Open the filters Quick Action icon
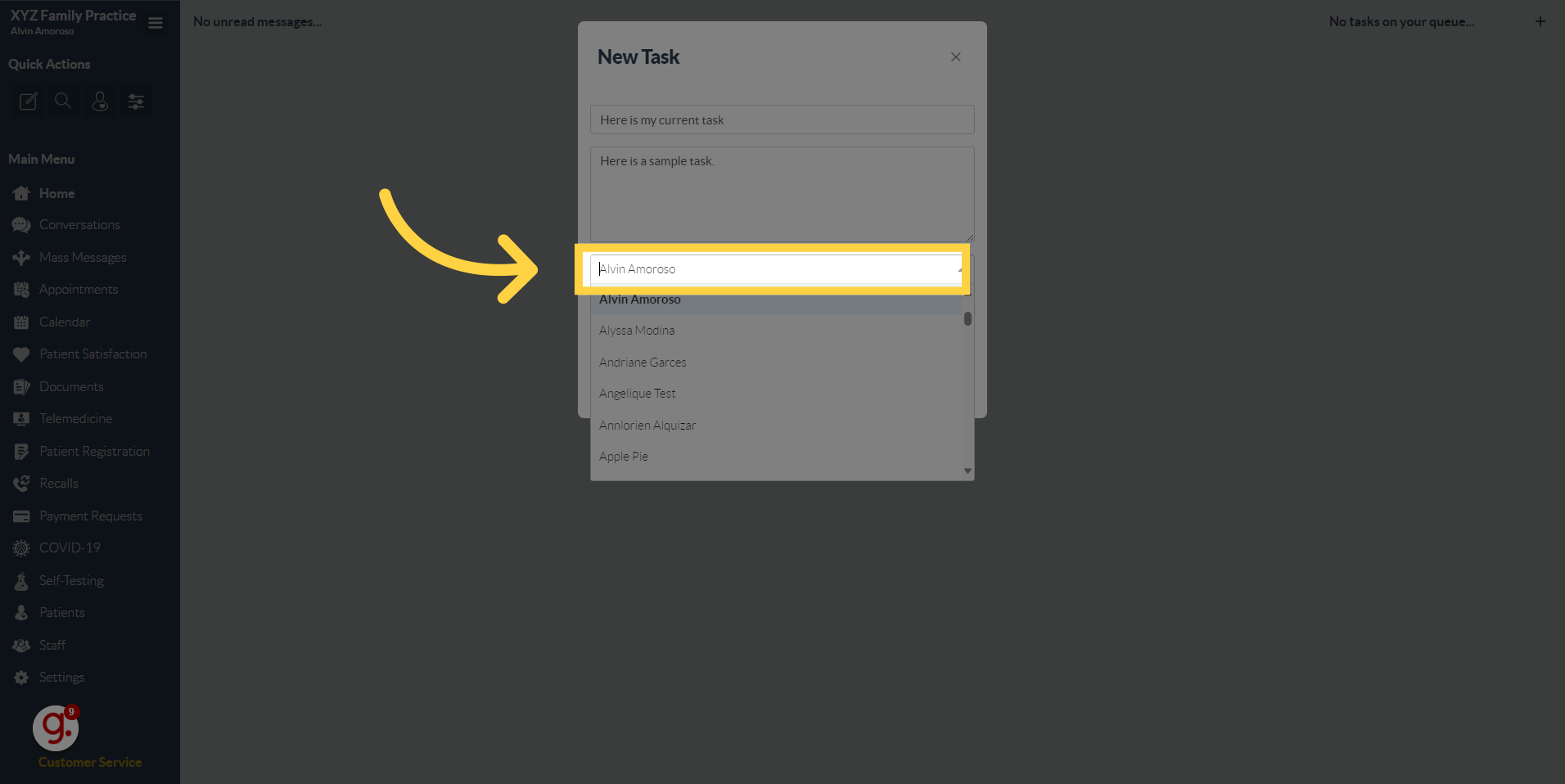1565x784 pixels. click(x=135, y=101)
